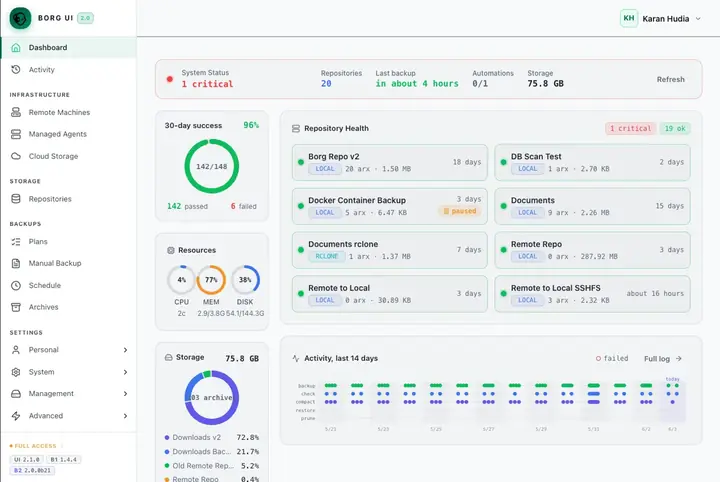The height and width of the screenshot is (482, 720).
Task: Open Repositories in the sidebar
Action: pos(68,199)
